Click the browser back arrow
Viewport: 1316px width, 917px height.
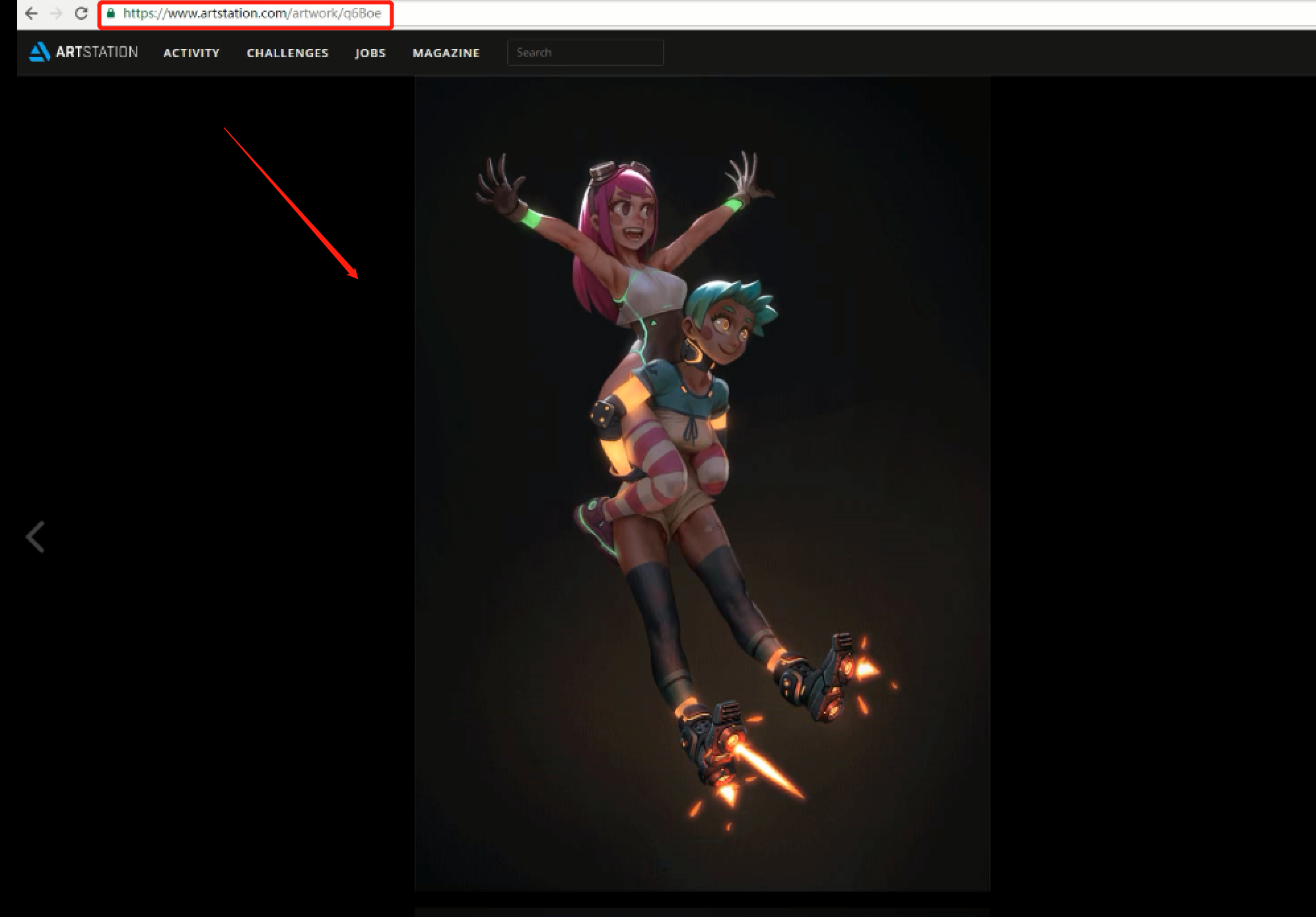31,13
